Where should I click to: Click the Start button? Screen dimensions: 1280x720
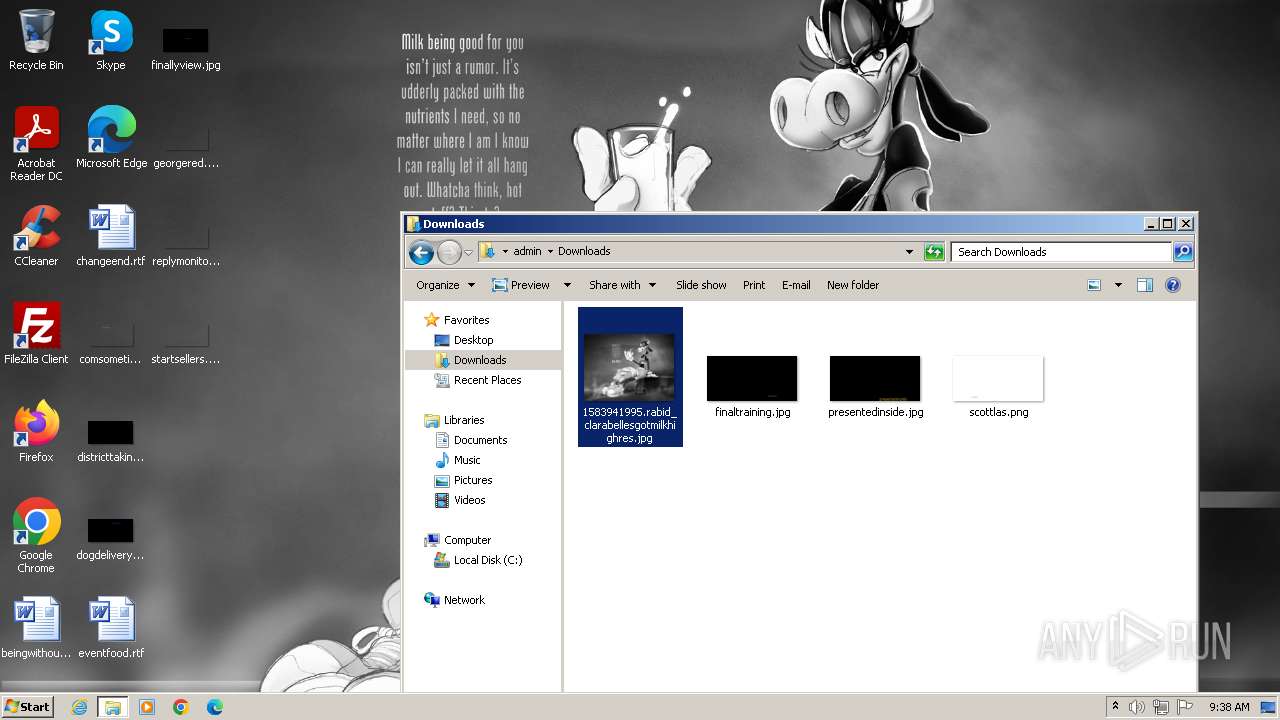(x=27, y=707)
